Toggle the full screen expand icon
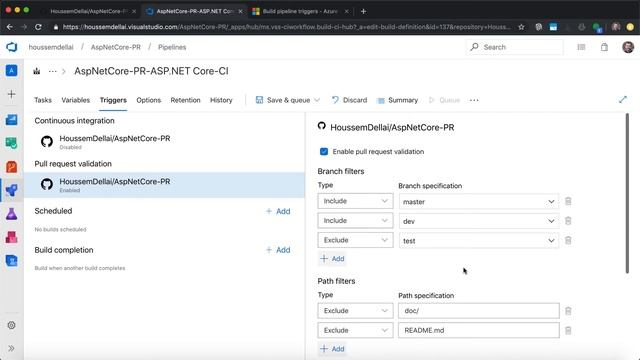640x360 pixels. pos(622,100)
